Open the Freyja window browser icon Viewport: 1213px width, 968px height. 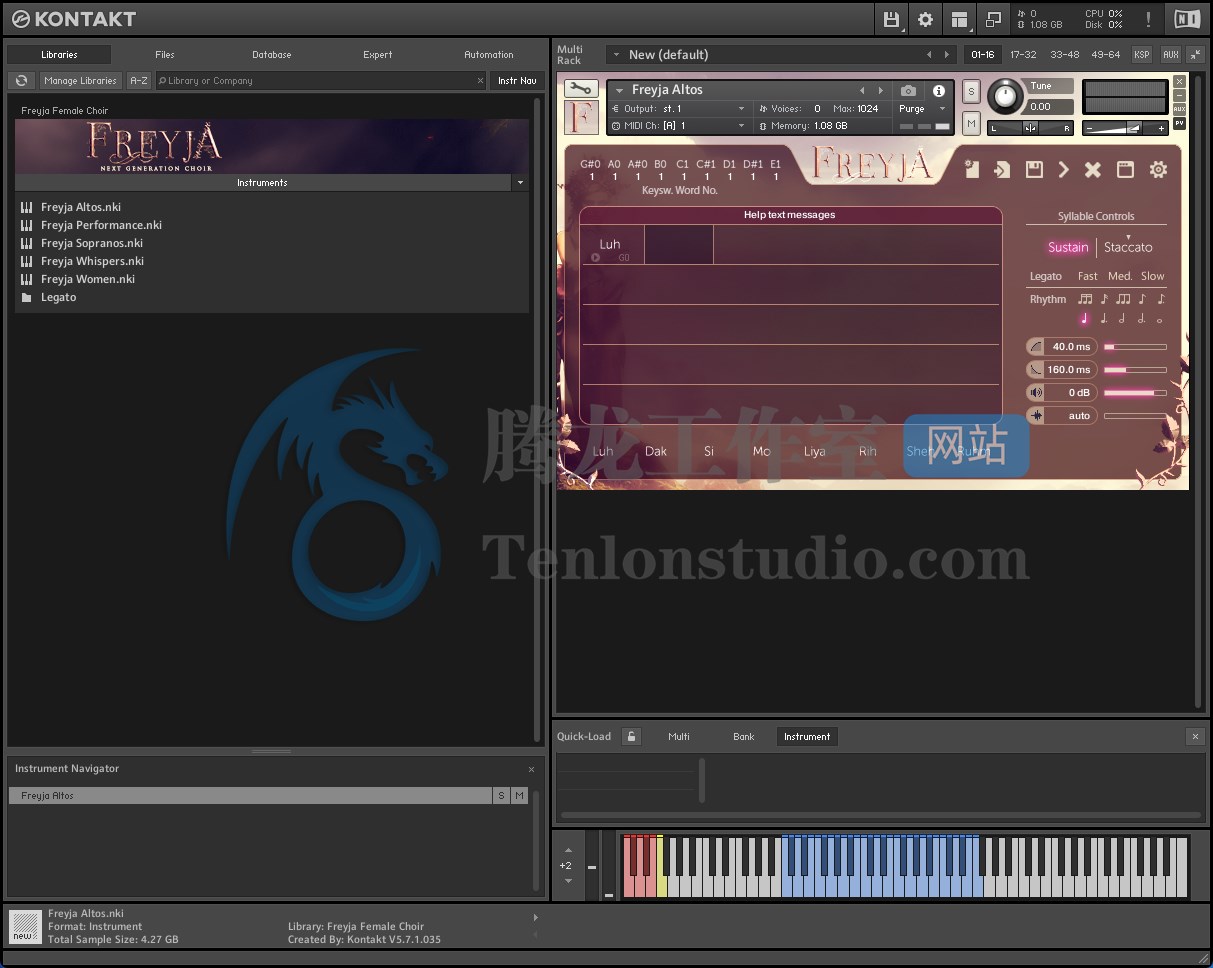point(1125,170)
